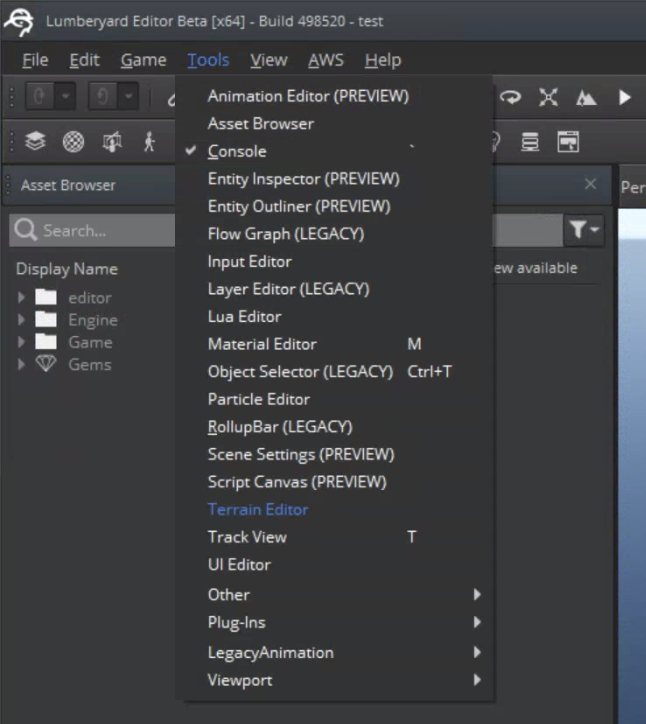The image size is (646, 724).
Task: Click the stacked database list icon
Action: [530, 141]
